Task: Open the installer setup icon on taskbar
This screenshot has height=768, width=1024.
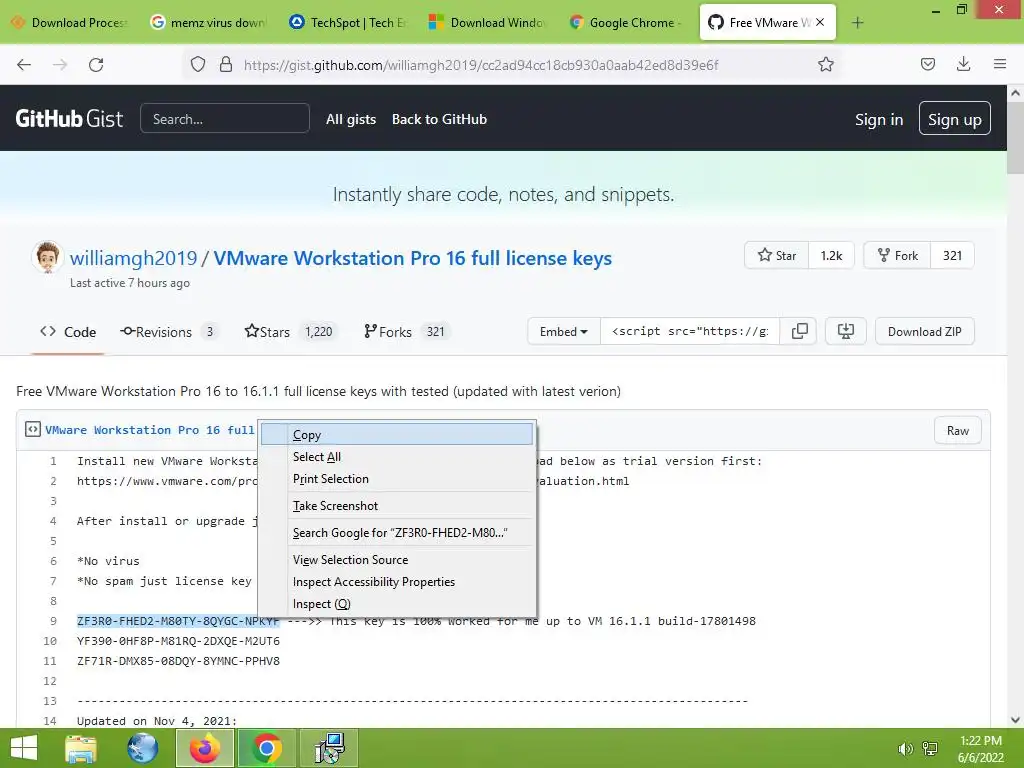Action: click(x=328, y=748)
